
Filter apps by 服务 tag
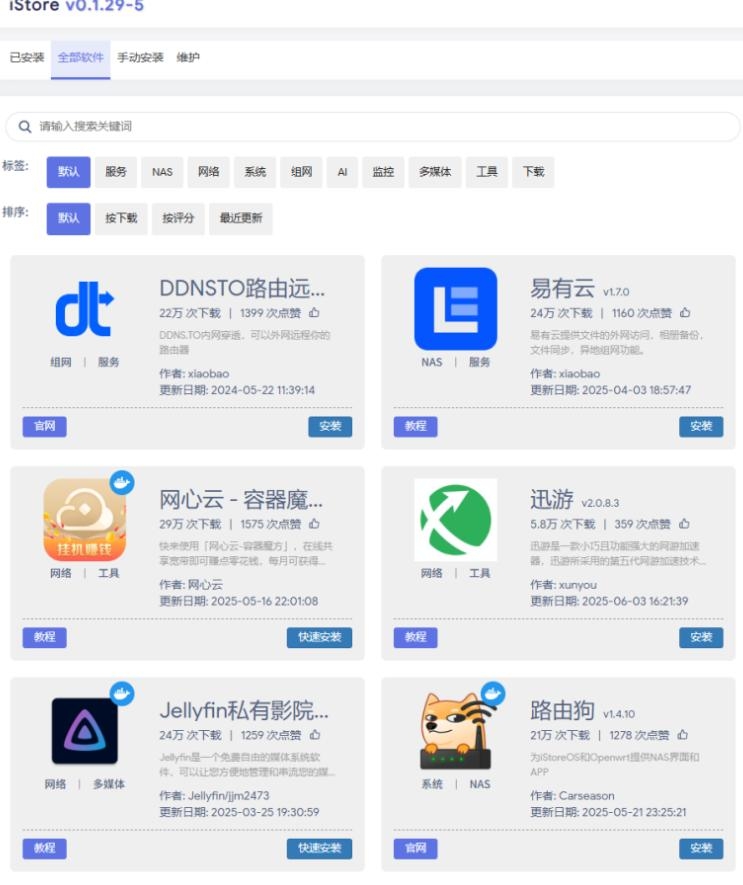click(x=116, y=172)
